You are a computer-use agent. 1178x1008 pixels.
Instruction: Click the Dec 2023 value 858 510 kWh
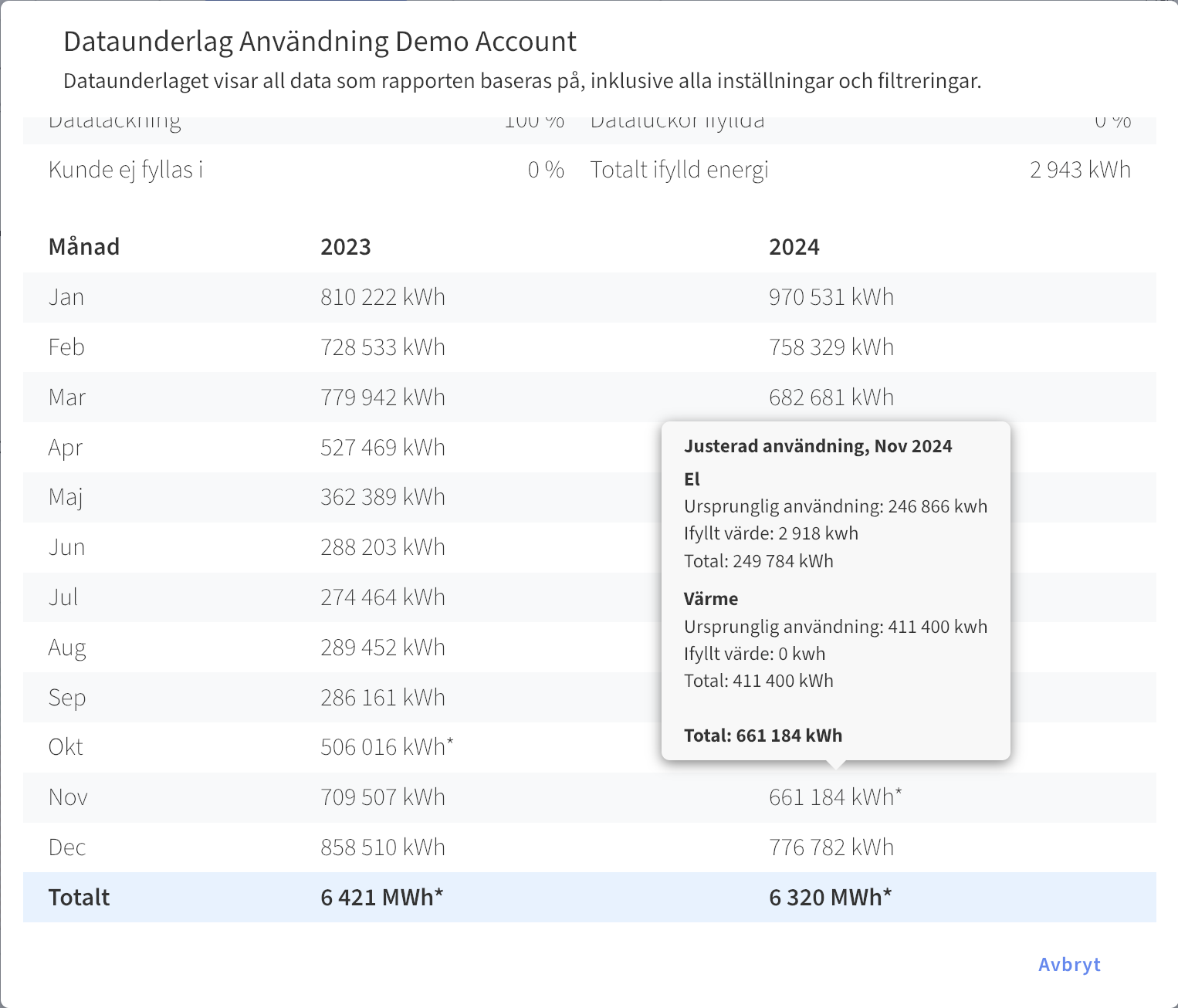383,847
